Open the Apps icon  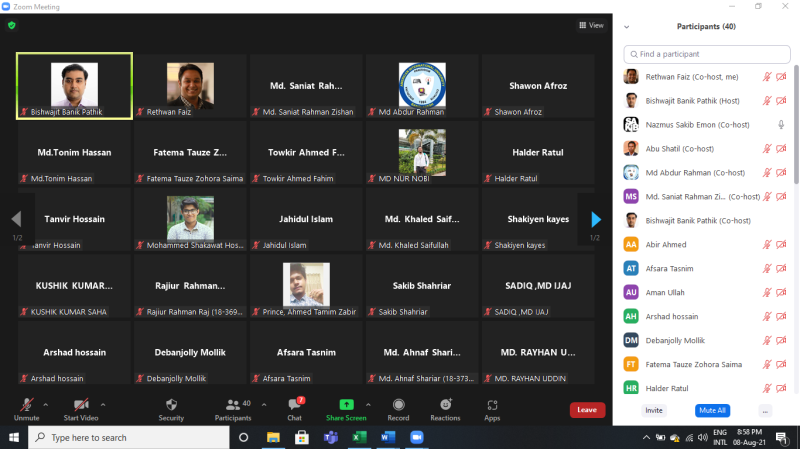pos(492,405)
